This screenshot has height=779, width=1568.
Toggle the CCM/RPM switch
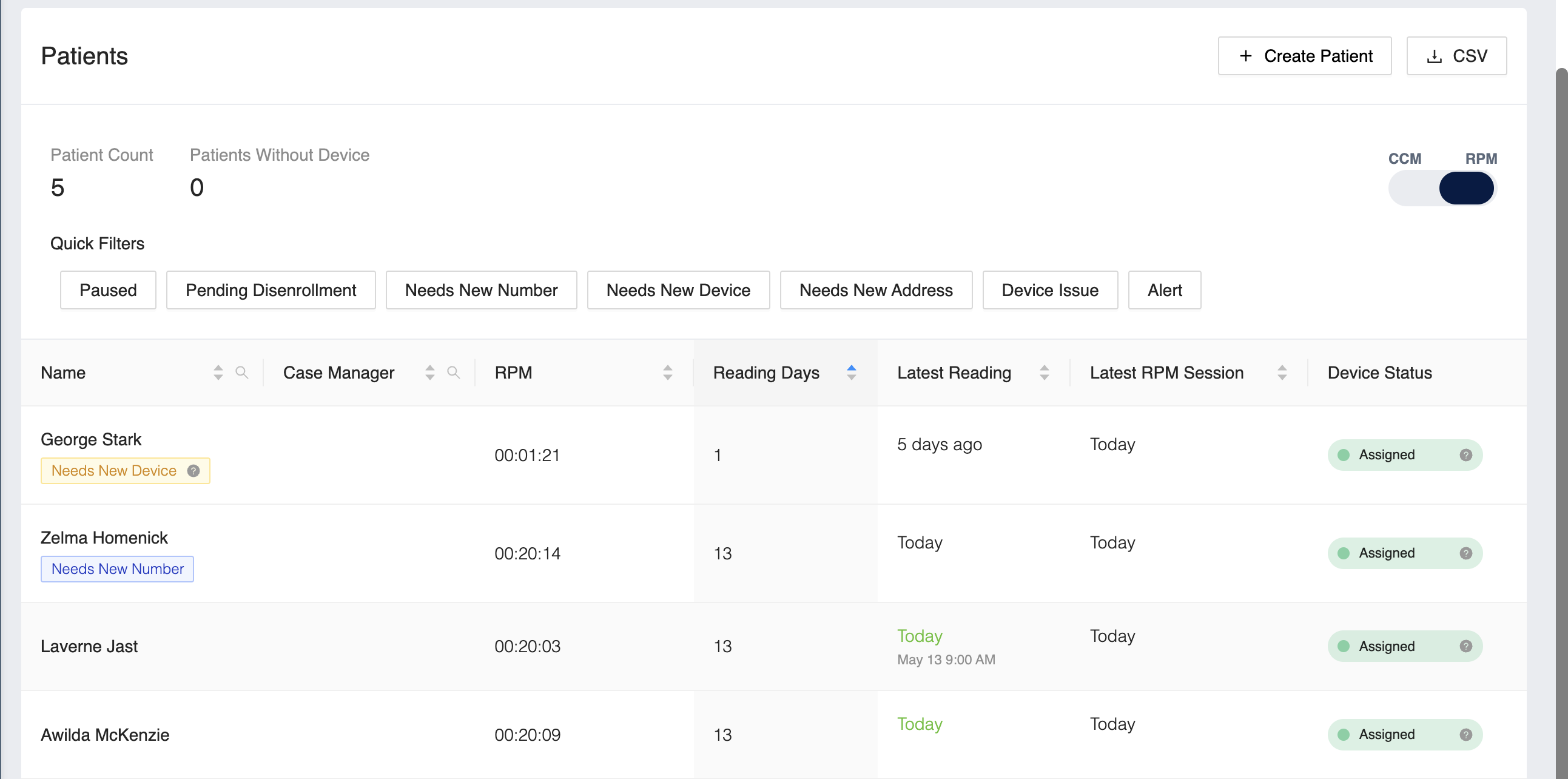(1441, 188)
